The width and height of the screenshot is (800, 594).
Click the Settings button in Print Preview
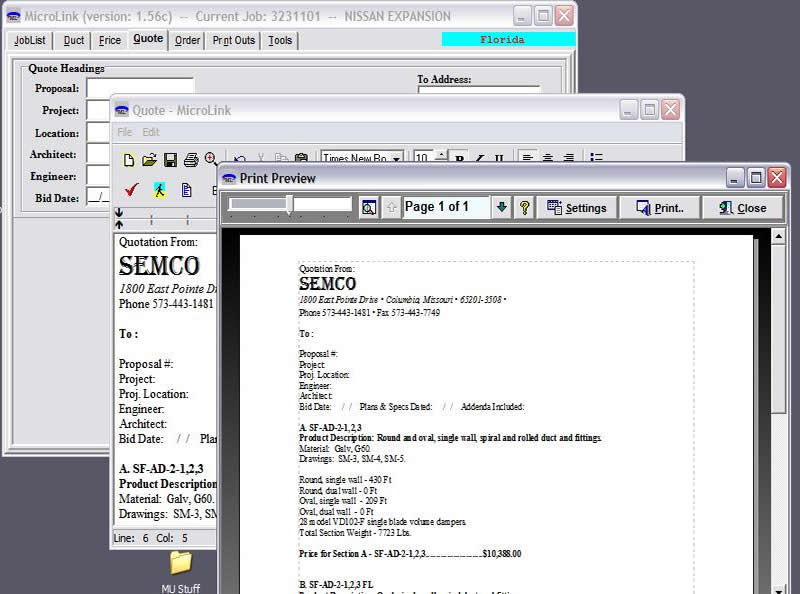click(x=576, y=207)
